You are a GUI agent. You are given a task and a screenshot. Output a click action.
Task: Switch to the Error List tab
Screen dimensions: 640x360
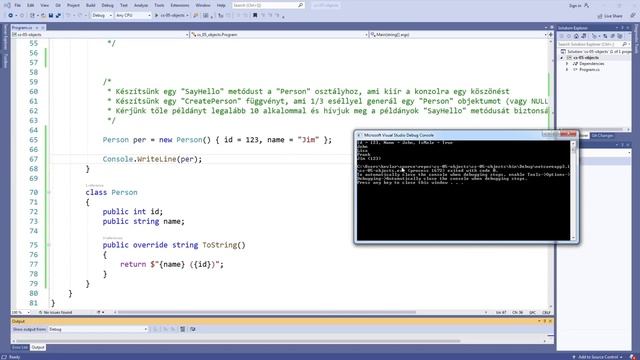click(20, 347)
